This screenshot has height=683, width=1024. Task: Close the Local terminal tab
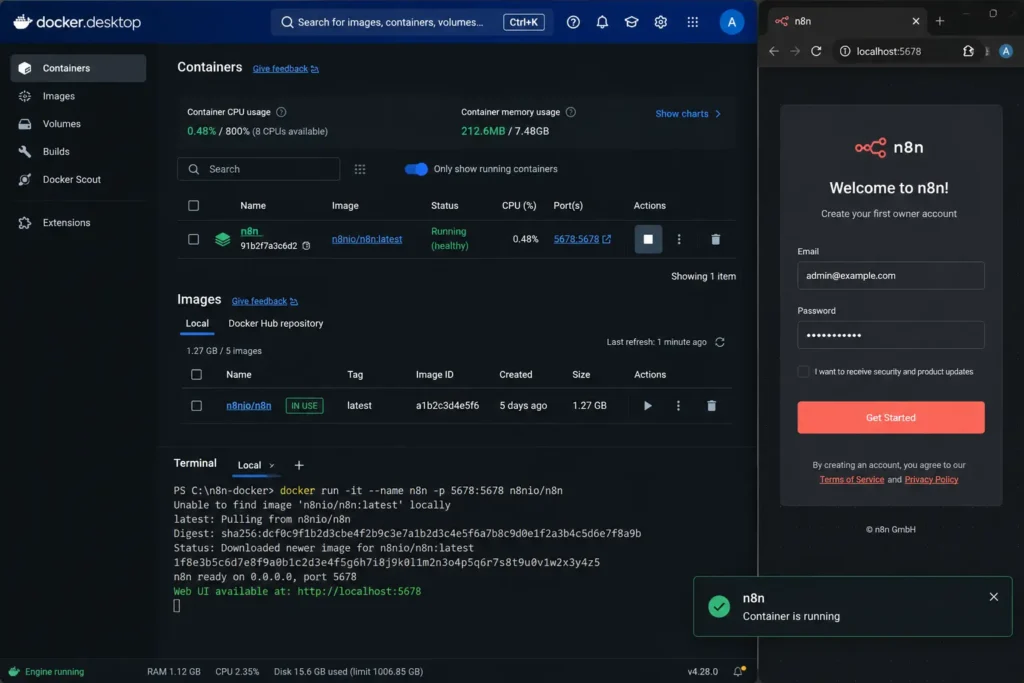(272, 466)
